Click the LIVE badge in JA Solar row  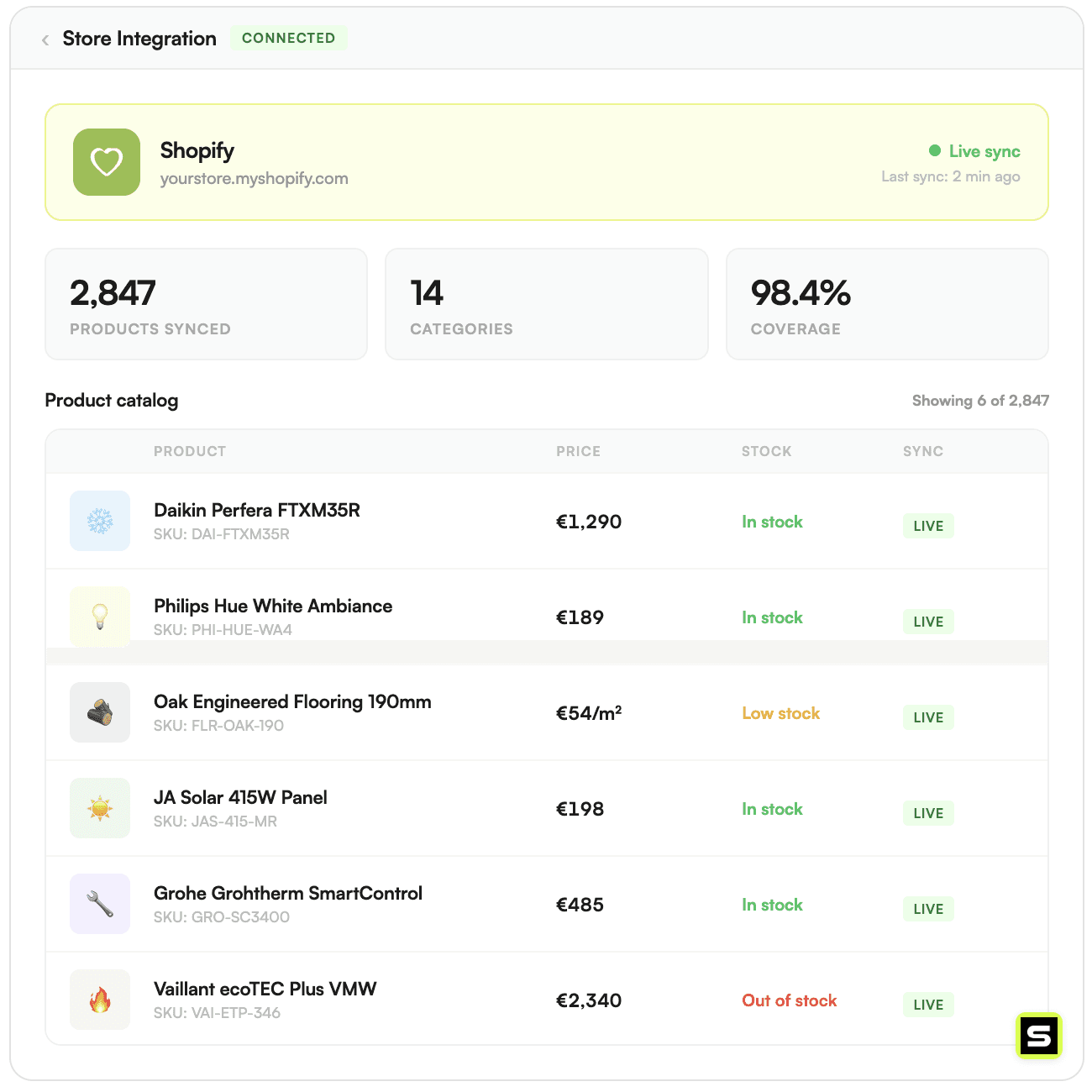click(x=928, y=813)
